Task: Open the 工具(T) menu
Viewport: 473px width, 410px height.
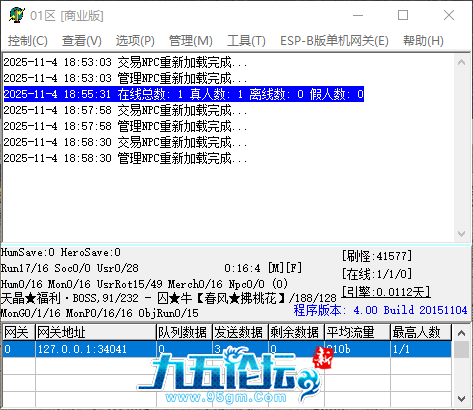Action: coord(246,41)
